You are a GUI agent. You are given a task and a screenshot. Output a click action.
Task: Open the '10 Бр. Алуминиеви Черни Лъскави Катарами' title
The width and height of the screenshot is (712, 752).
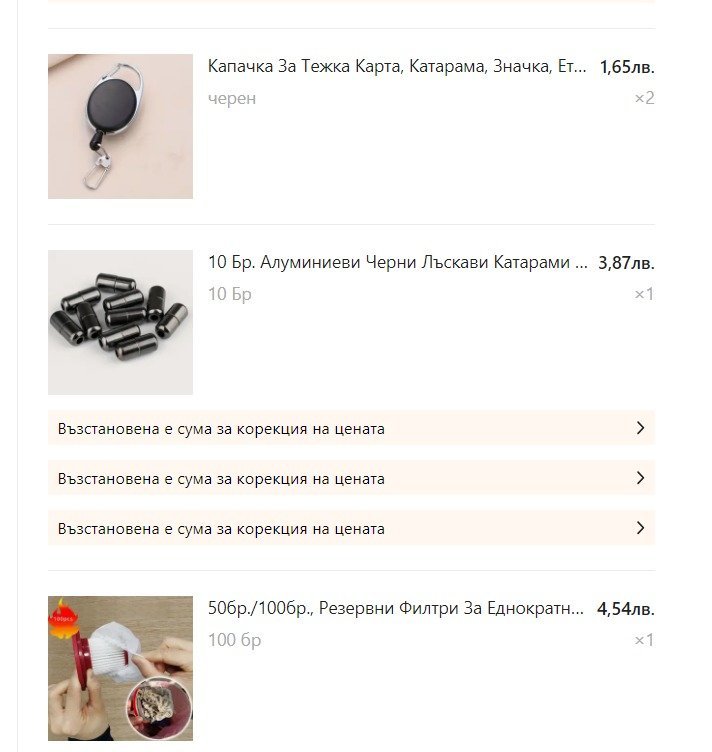[397, 262]
